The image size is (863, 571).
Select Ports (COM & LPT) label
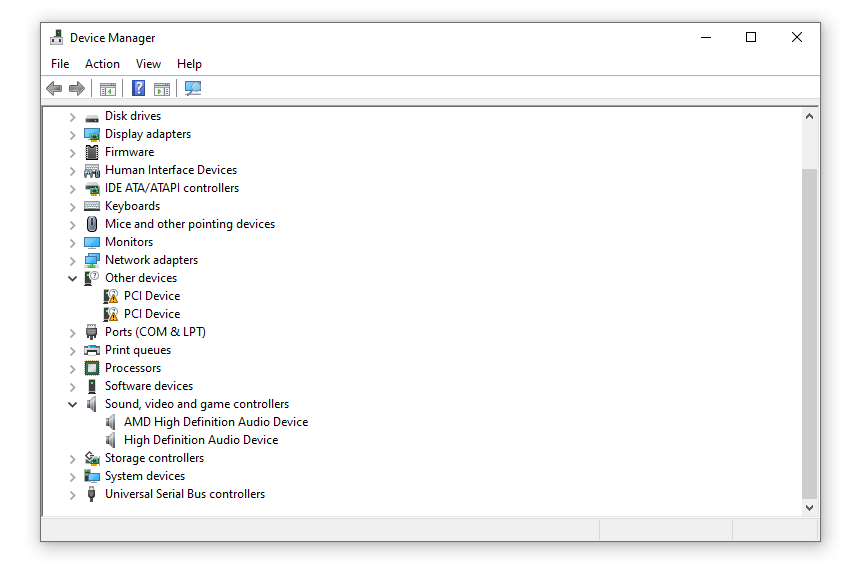coord(155,332)
